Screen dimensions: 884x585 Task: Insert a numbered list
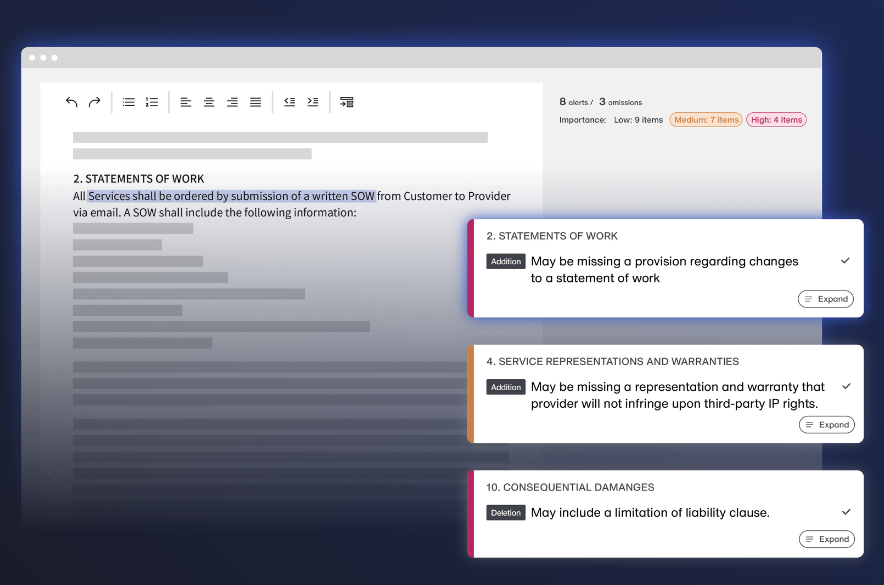(x=152, y=102)
